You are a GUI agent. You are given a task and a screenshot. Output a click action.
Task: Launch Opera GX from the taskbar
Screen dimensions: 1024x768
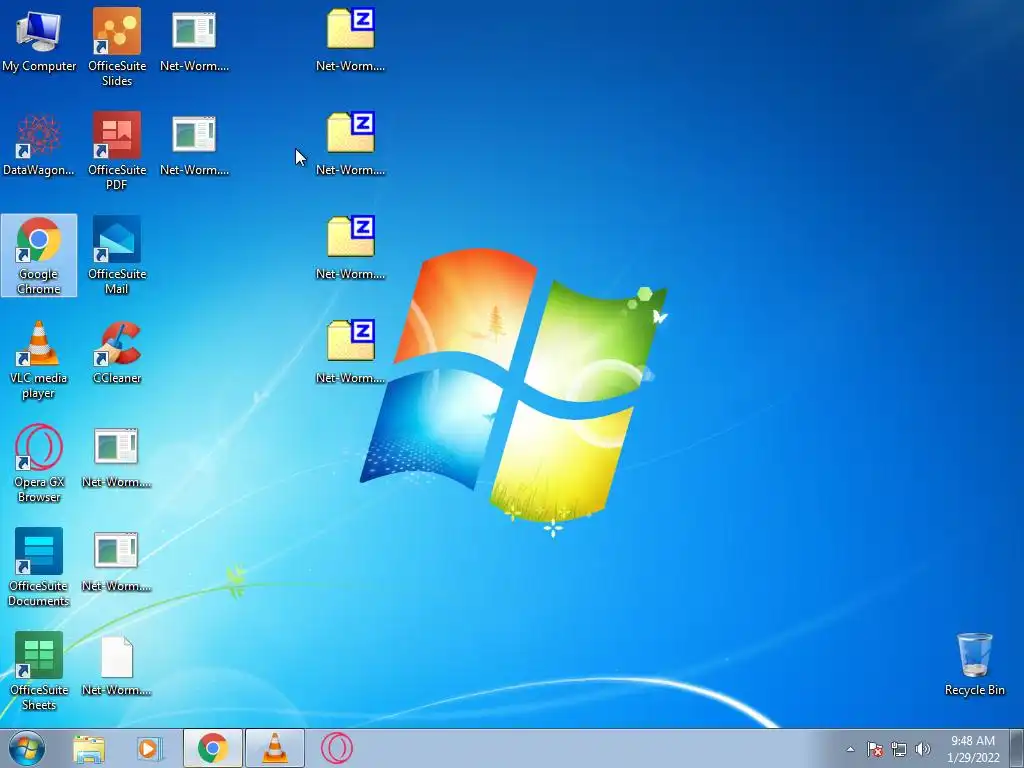336,748
